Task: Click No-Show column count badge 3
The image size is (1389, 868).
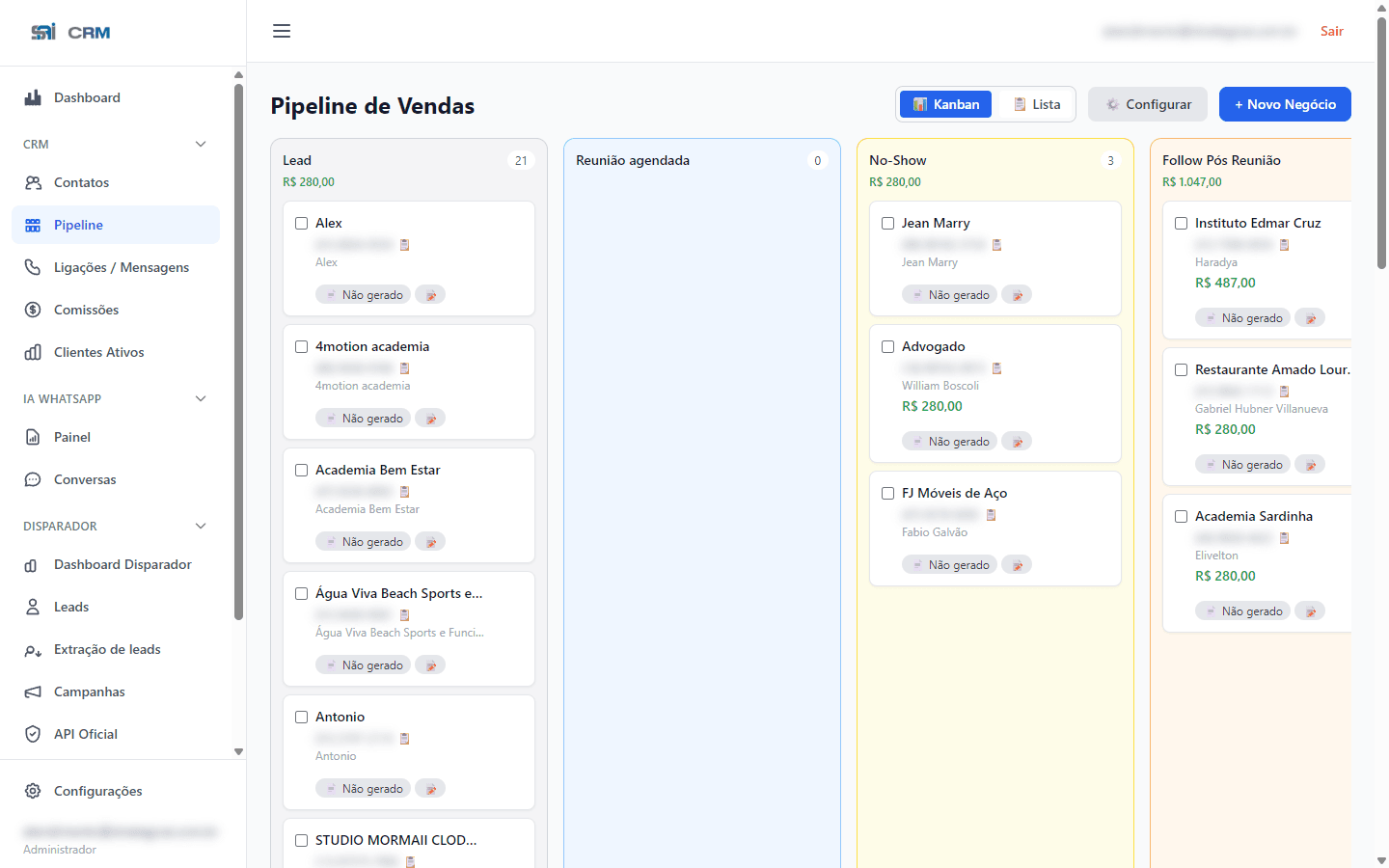Action: (1110, 161)
